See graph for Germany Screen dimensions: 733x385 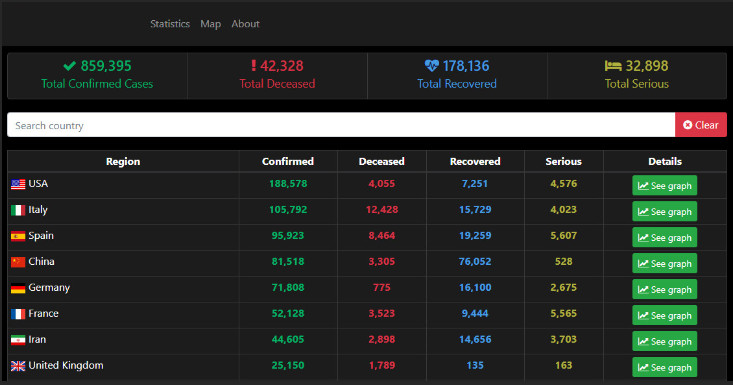click(664, 289)
